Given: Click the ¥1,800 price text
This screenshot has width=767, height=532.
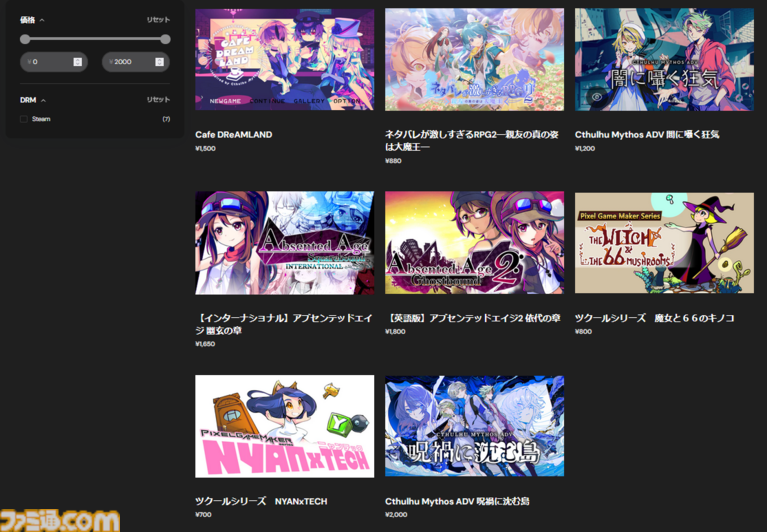Looking at the screenshot, I should (x=395, y=332).
